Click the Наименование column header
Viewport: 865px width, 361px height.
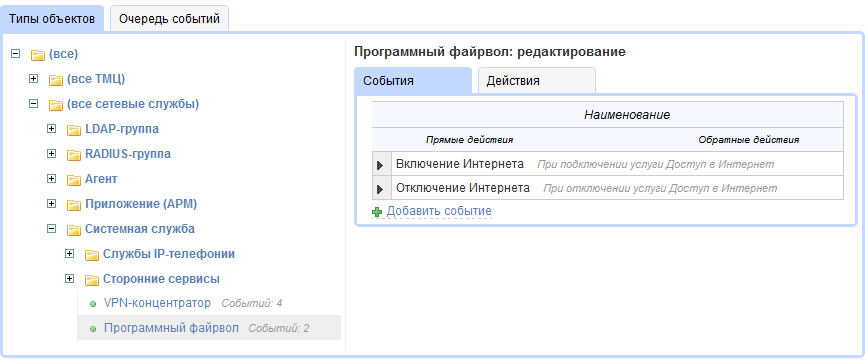coord(627,115)
